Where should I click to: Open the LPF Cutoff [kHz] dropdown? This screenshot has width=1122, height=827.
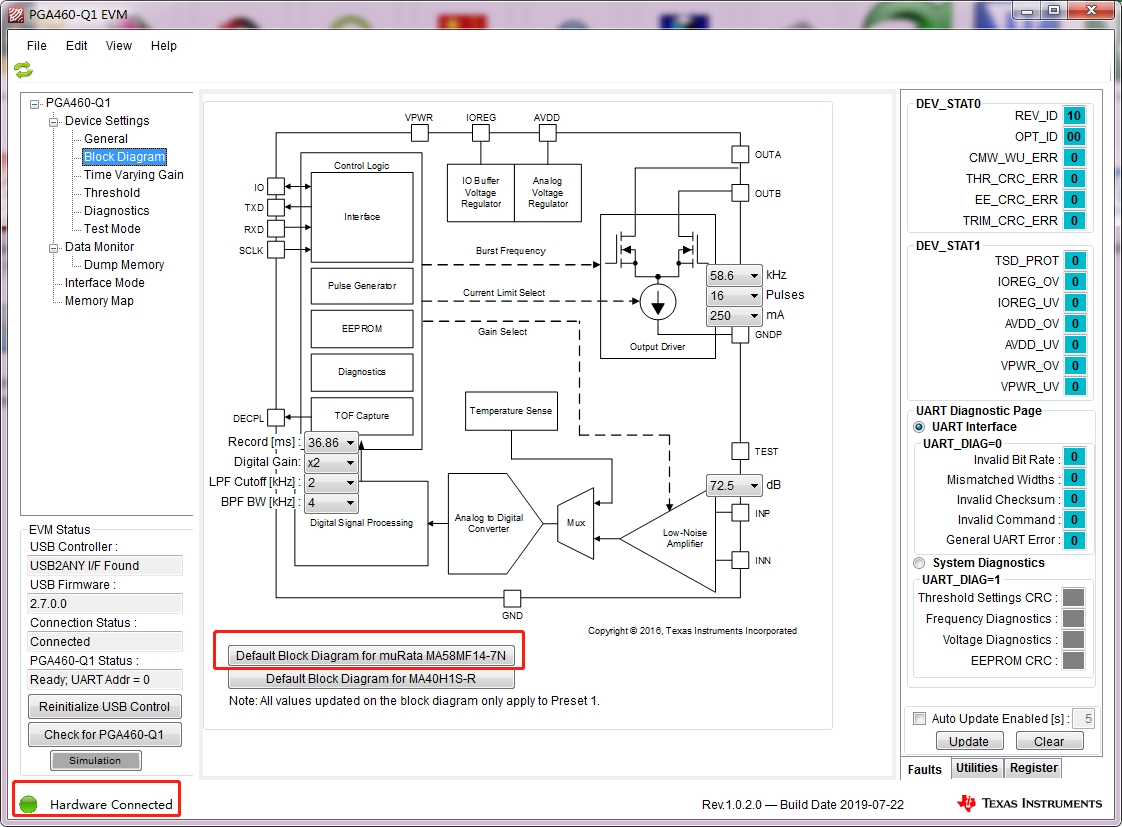point(332,483)
